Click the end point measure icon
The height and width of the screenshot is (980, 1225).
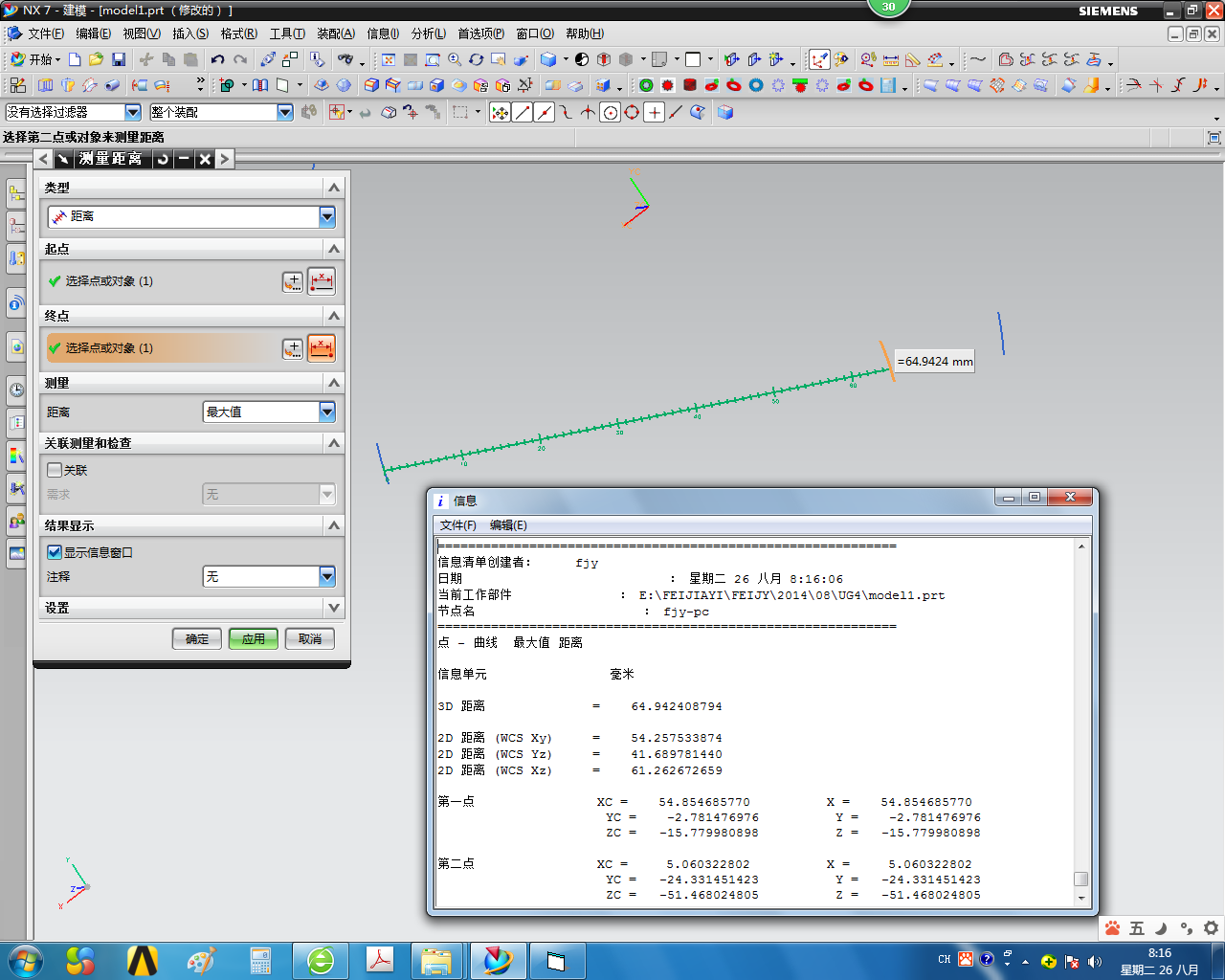pyautogui.click(x=322, y=348)
